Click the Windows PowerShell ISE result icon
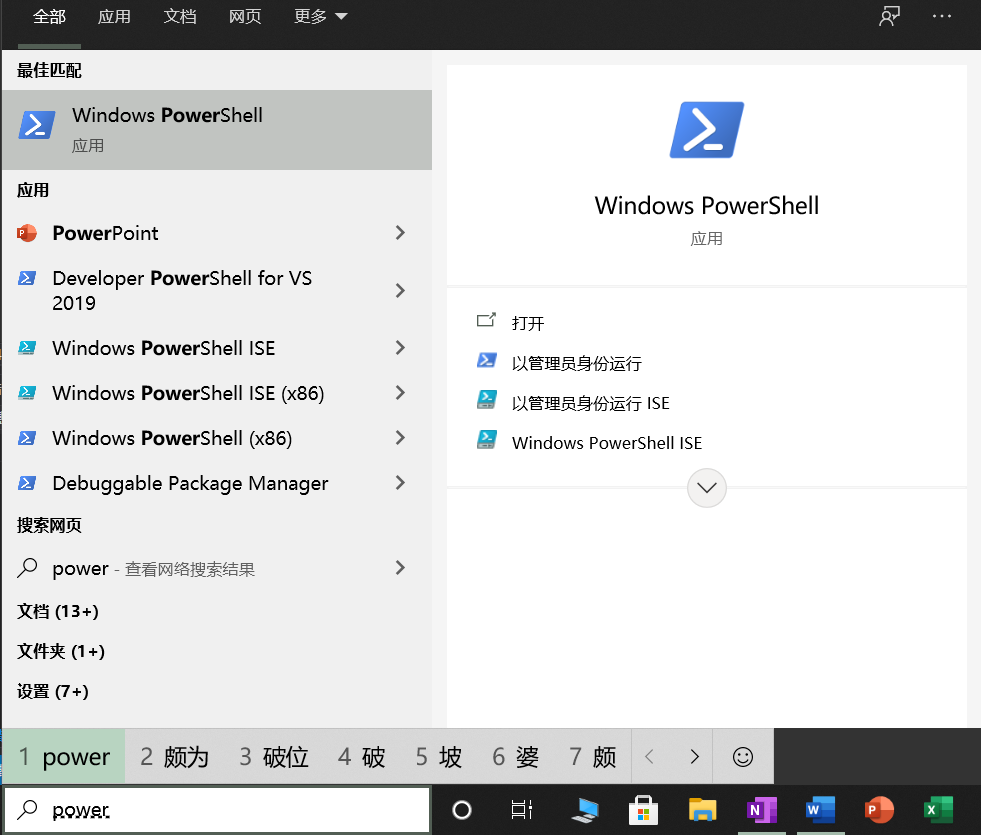 27,348
